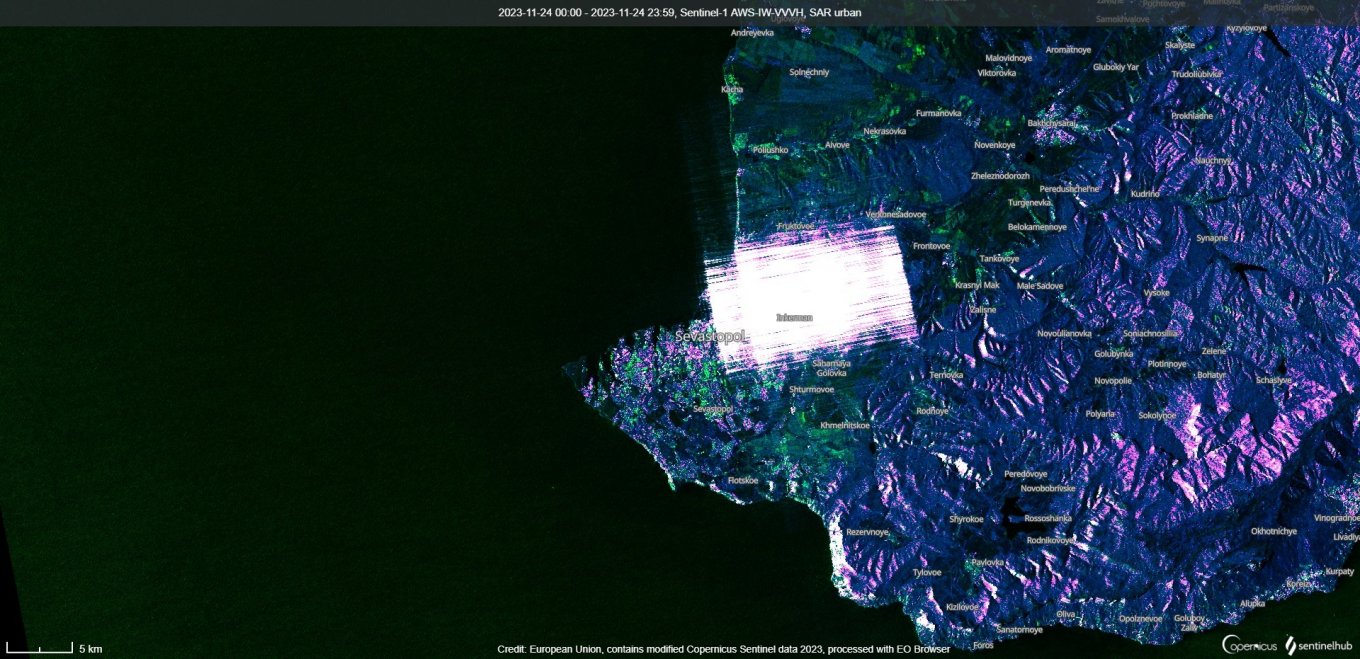Click the Sentinel-1 date header text
This screenshot has height=659, width=1360.
pyautogui.click(x=679, y=13)
